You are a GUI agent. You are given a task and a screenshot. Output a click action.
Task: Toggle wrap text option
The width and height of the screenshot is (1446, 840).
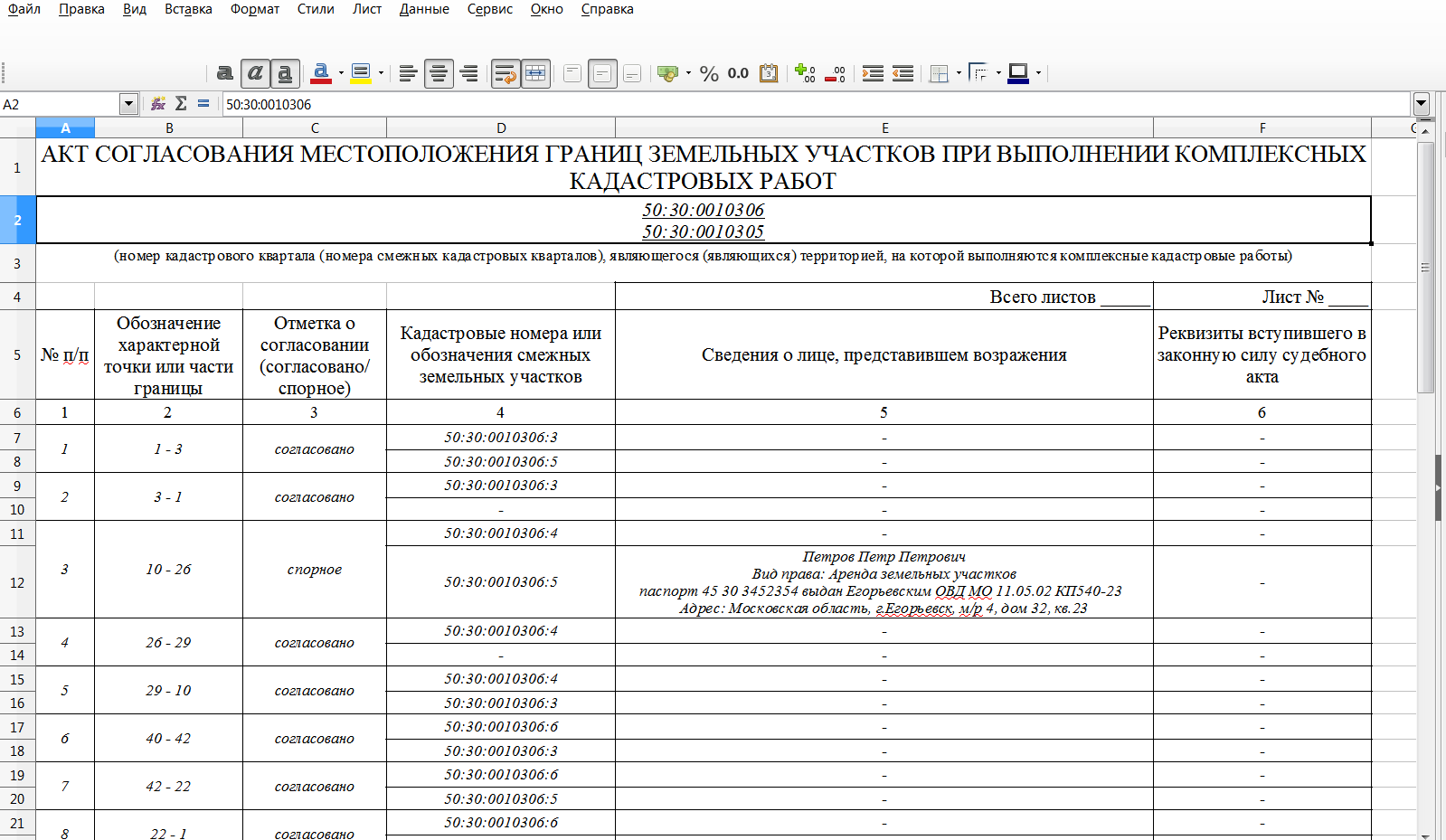coord(506,73)
